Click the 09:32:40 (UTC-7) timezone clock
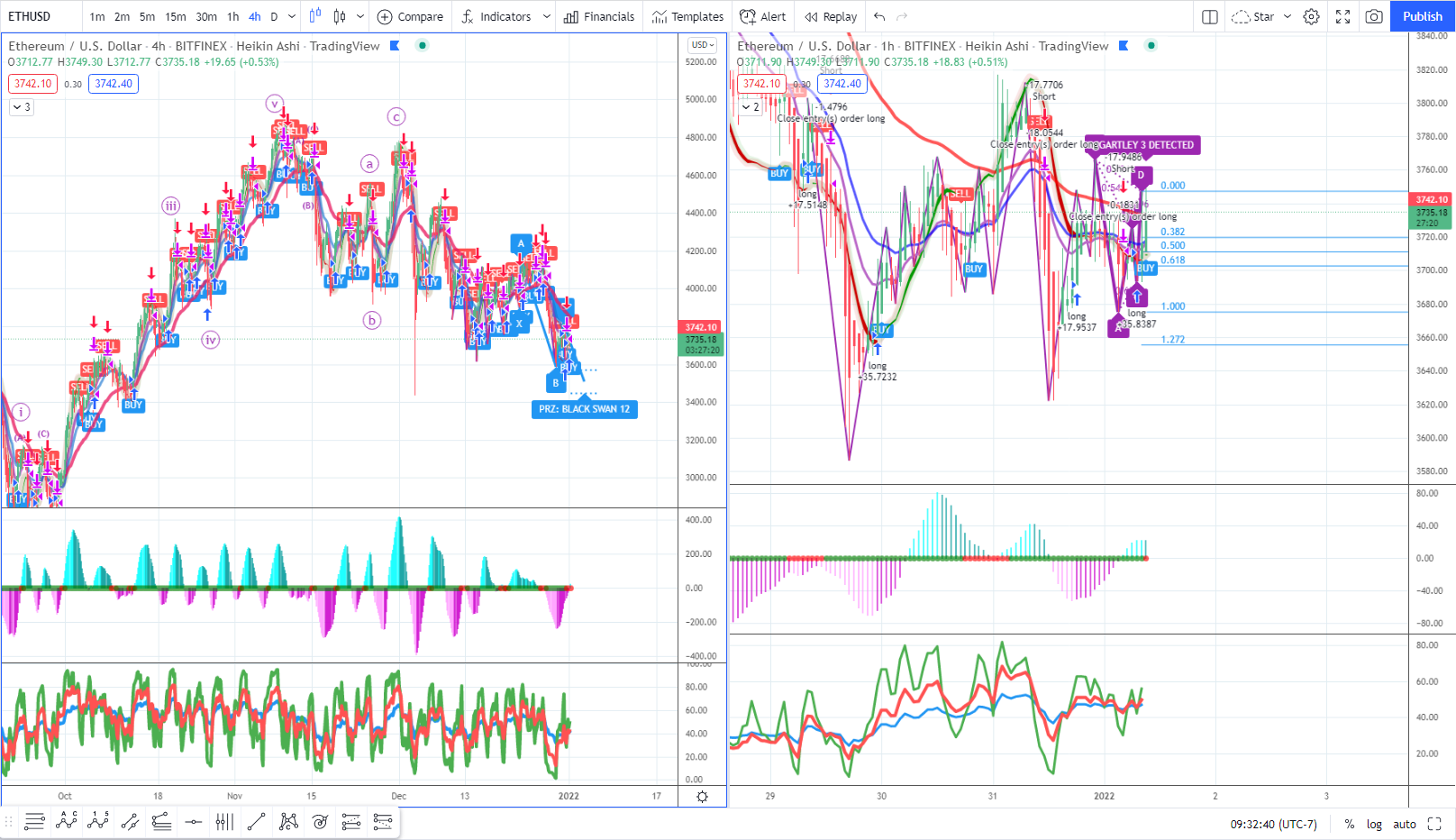Screen dimensions: 1456x840 click(x=1273, y=824)
